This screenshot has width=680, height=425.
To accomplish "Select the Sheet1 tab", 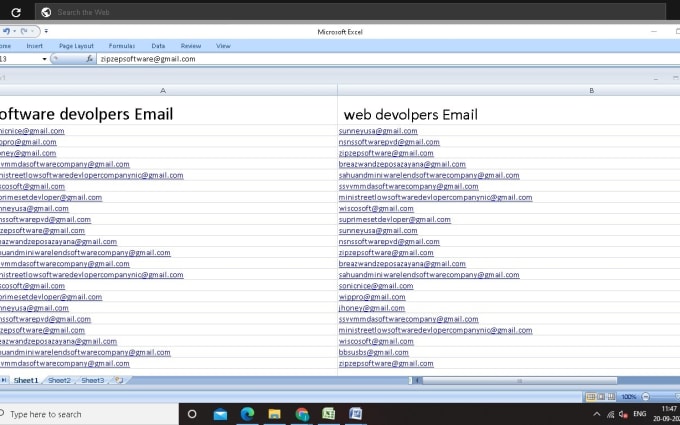I will 26,380.
